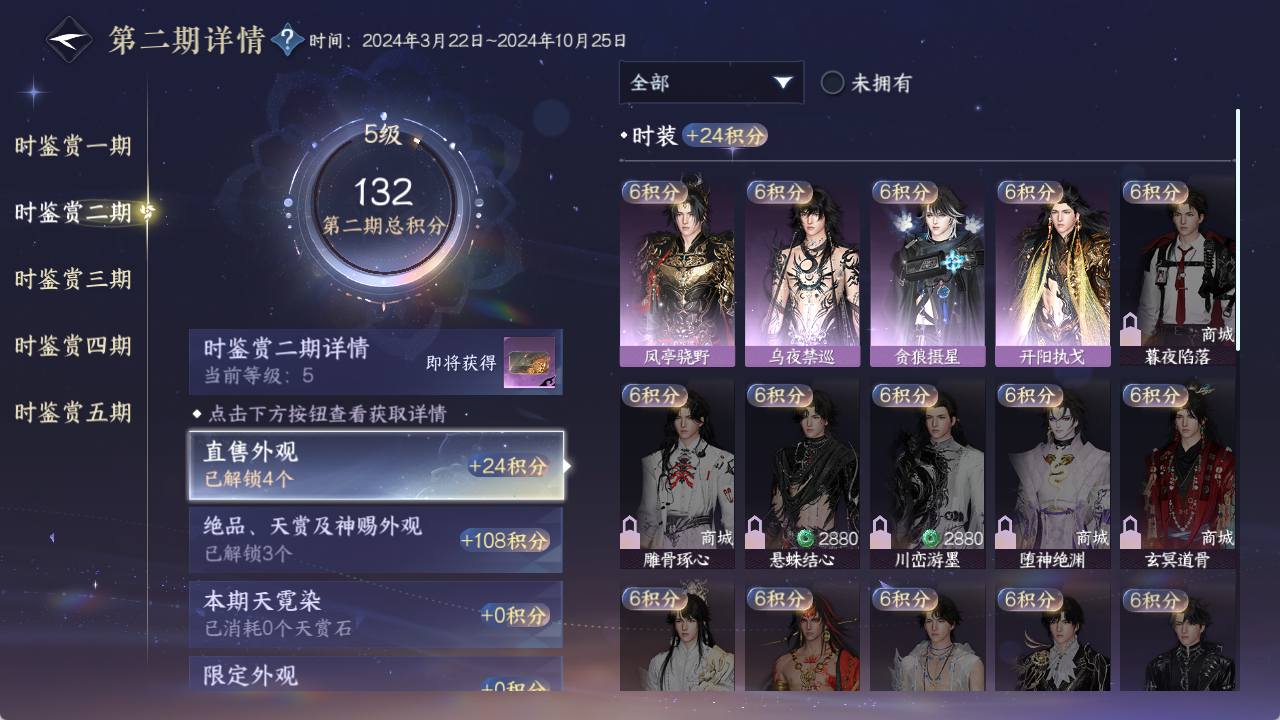This screenshot has width=1280, height=720.
Task: Click the 2880 jade currency icon on 悬蛛结心
Action: [805, 538]
